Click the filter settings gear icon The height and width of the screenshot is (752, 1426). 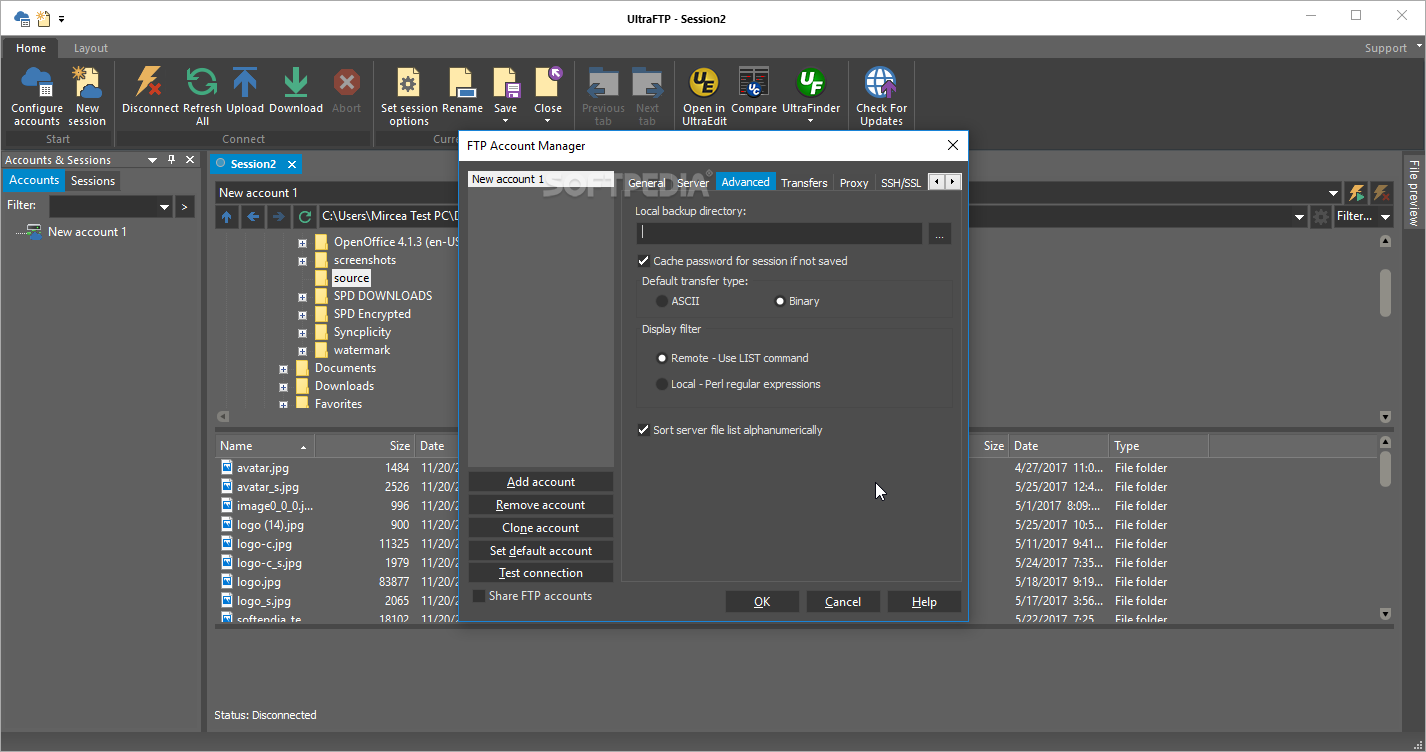click(1321, 217)
